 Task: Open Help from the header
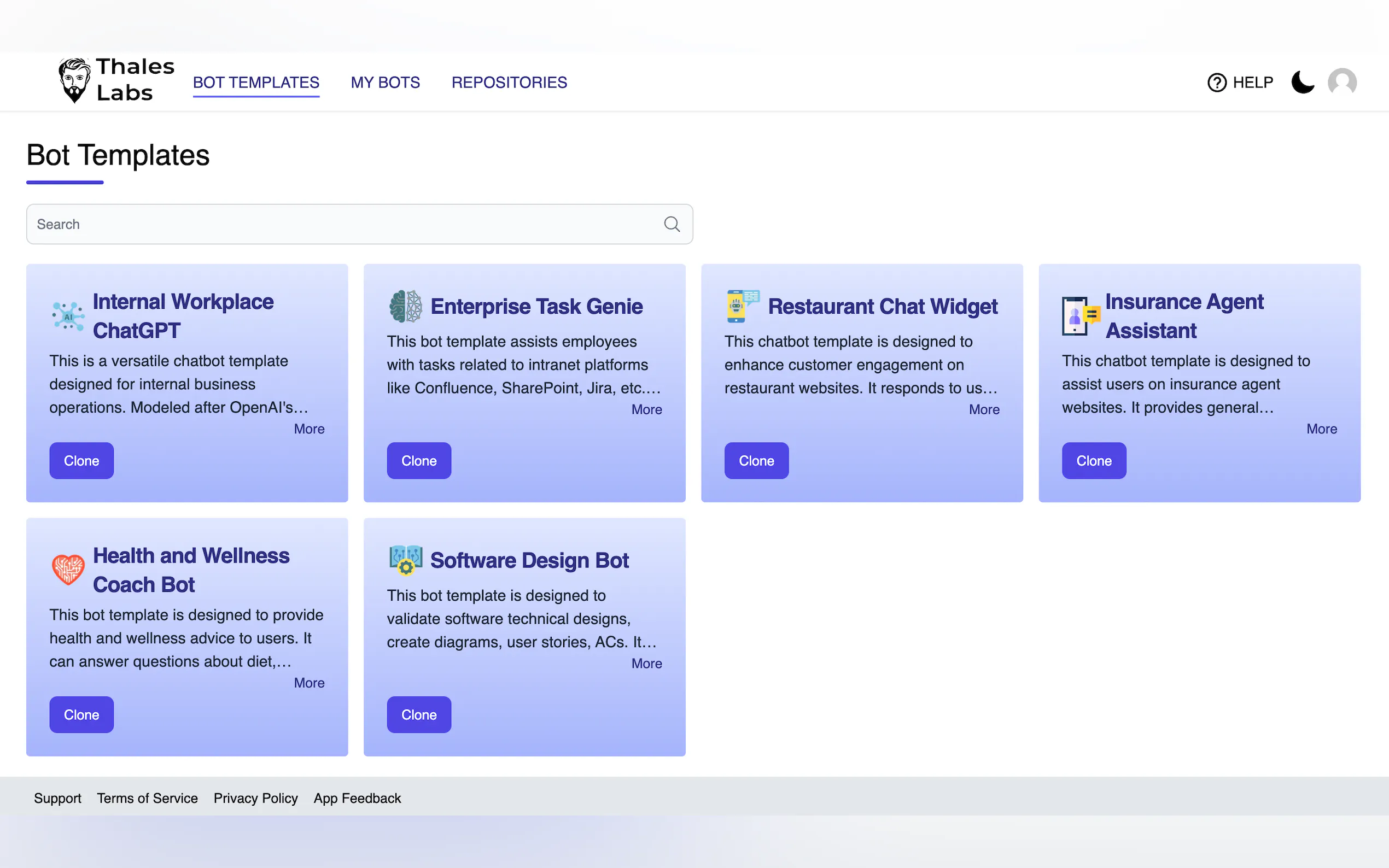[1240, 82]
